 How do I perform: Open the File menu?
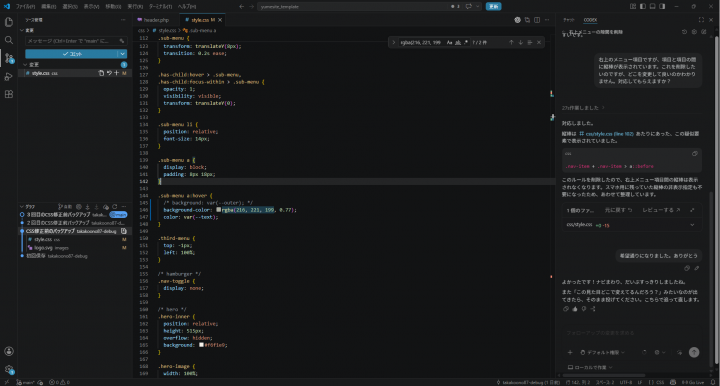(x=25, y=6)
